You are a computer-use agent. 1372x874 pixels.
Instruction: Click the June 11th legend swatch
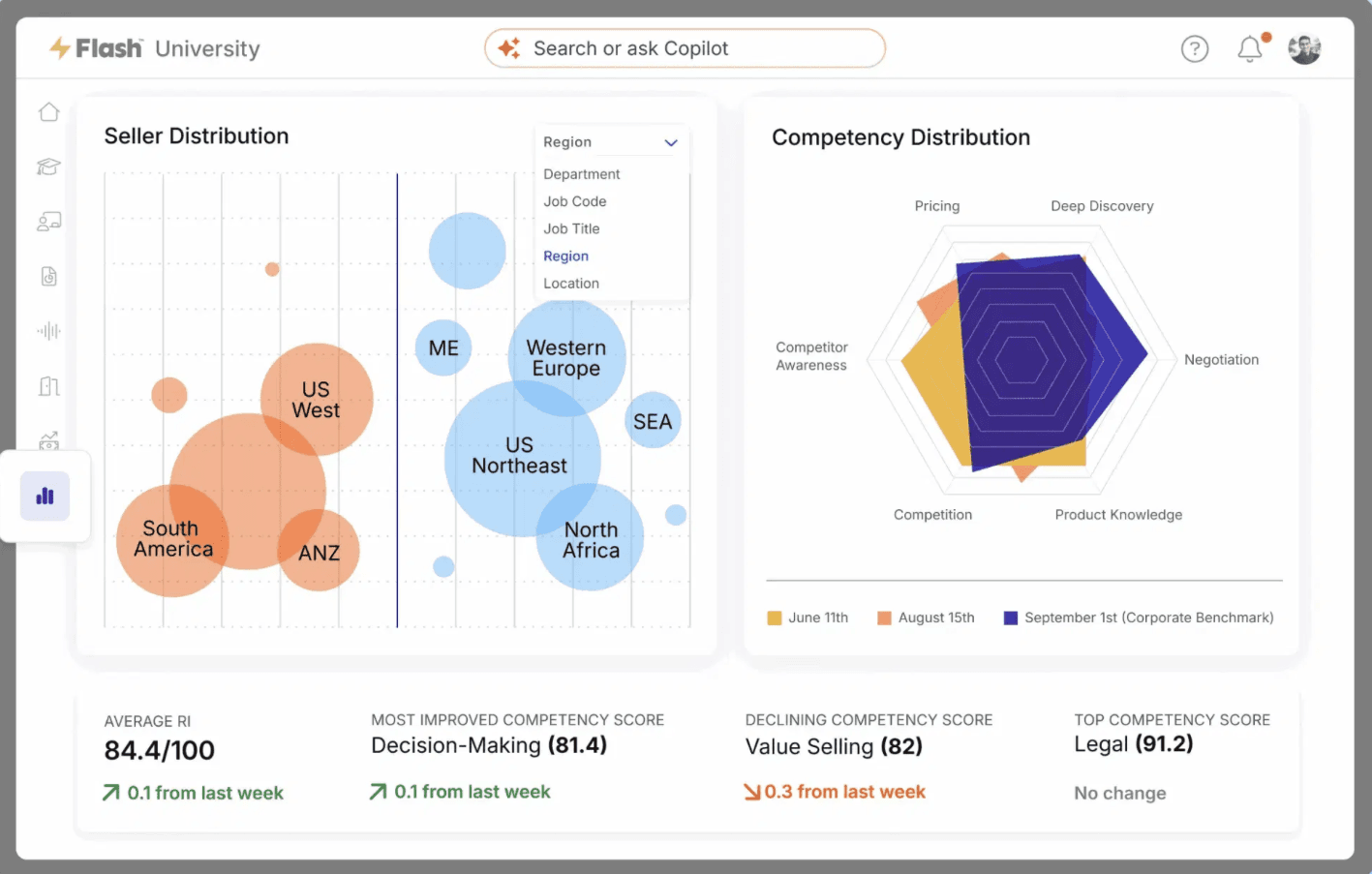(775, 618)
